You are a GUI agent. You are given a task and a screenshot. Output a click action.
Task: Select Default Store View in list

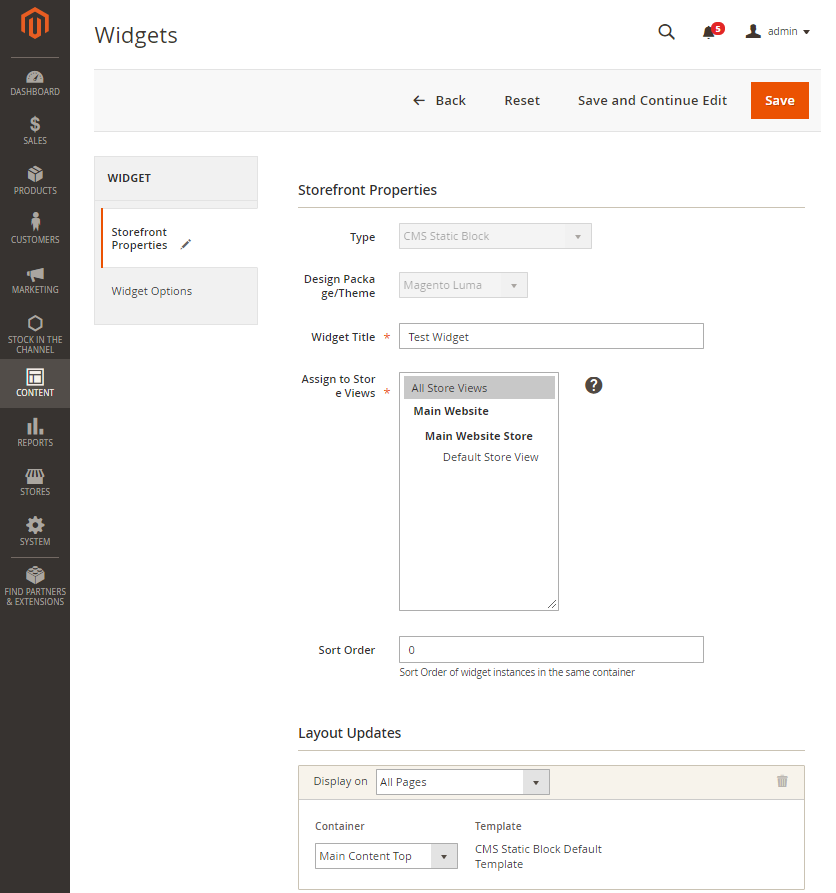(x=490, y=457)
